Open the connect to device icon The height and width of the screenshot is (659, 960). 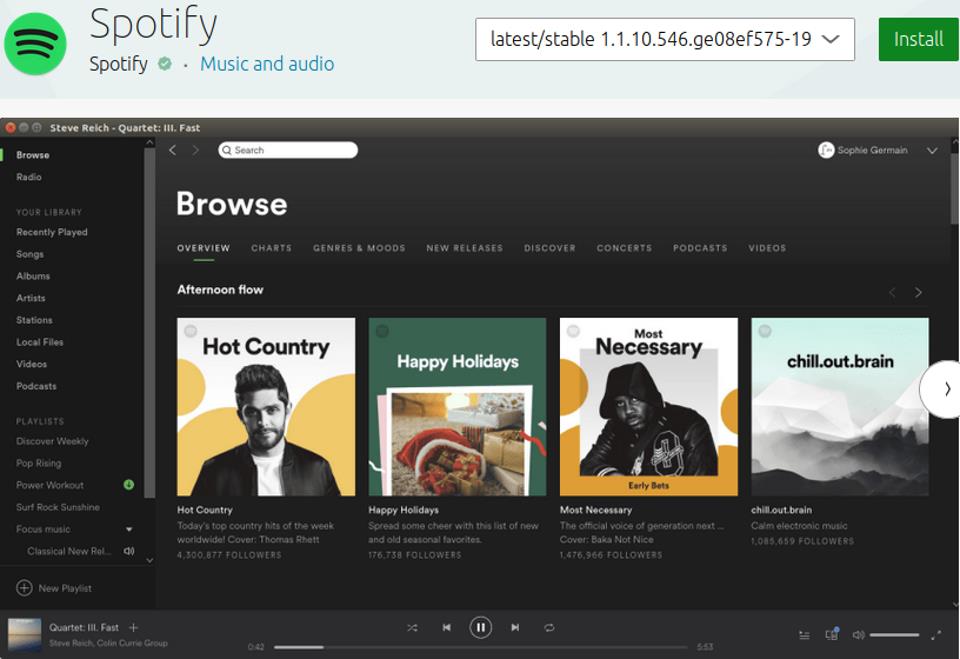click(831, 635)
